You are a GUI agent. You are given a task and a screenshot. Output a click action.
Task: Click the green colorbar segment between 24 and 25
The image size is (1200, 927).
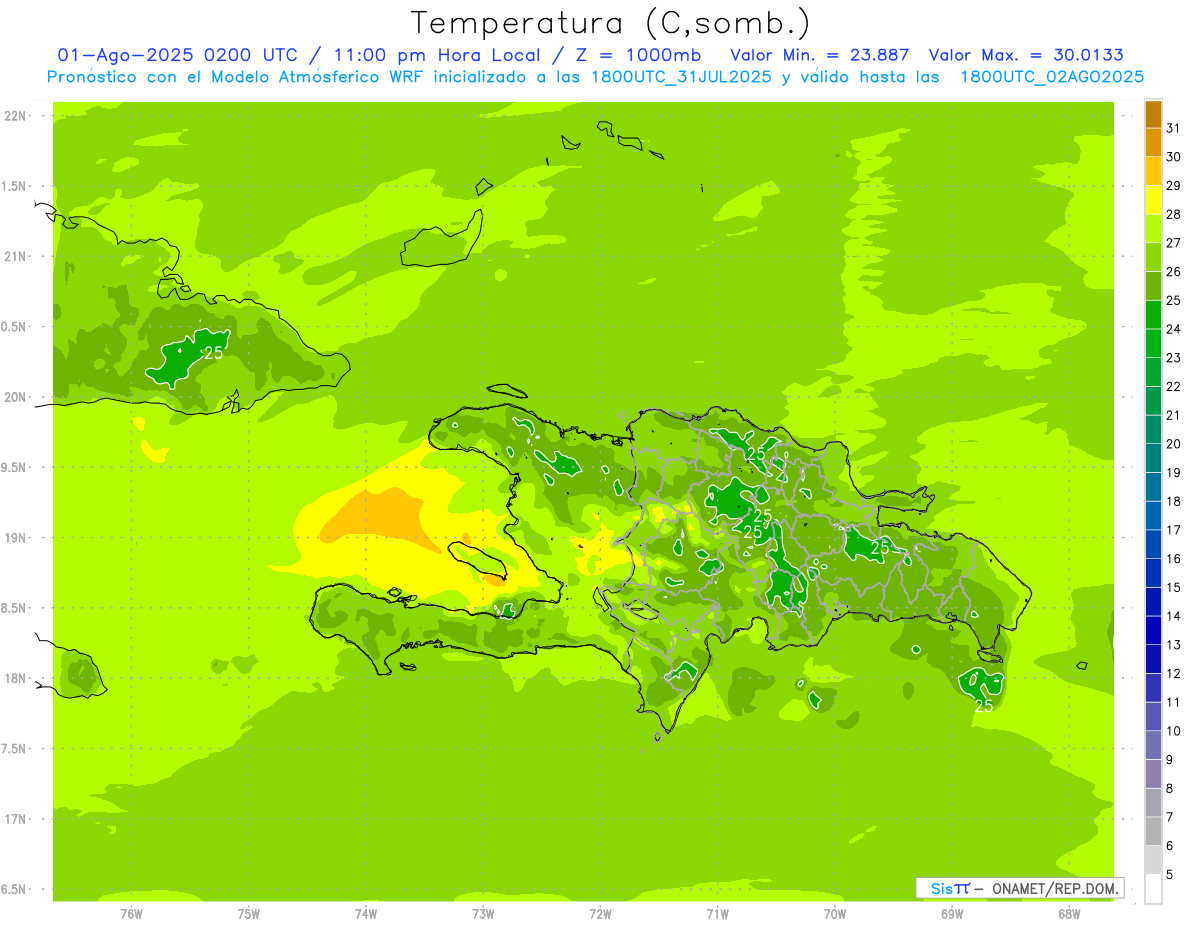click(1153, 315)
